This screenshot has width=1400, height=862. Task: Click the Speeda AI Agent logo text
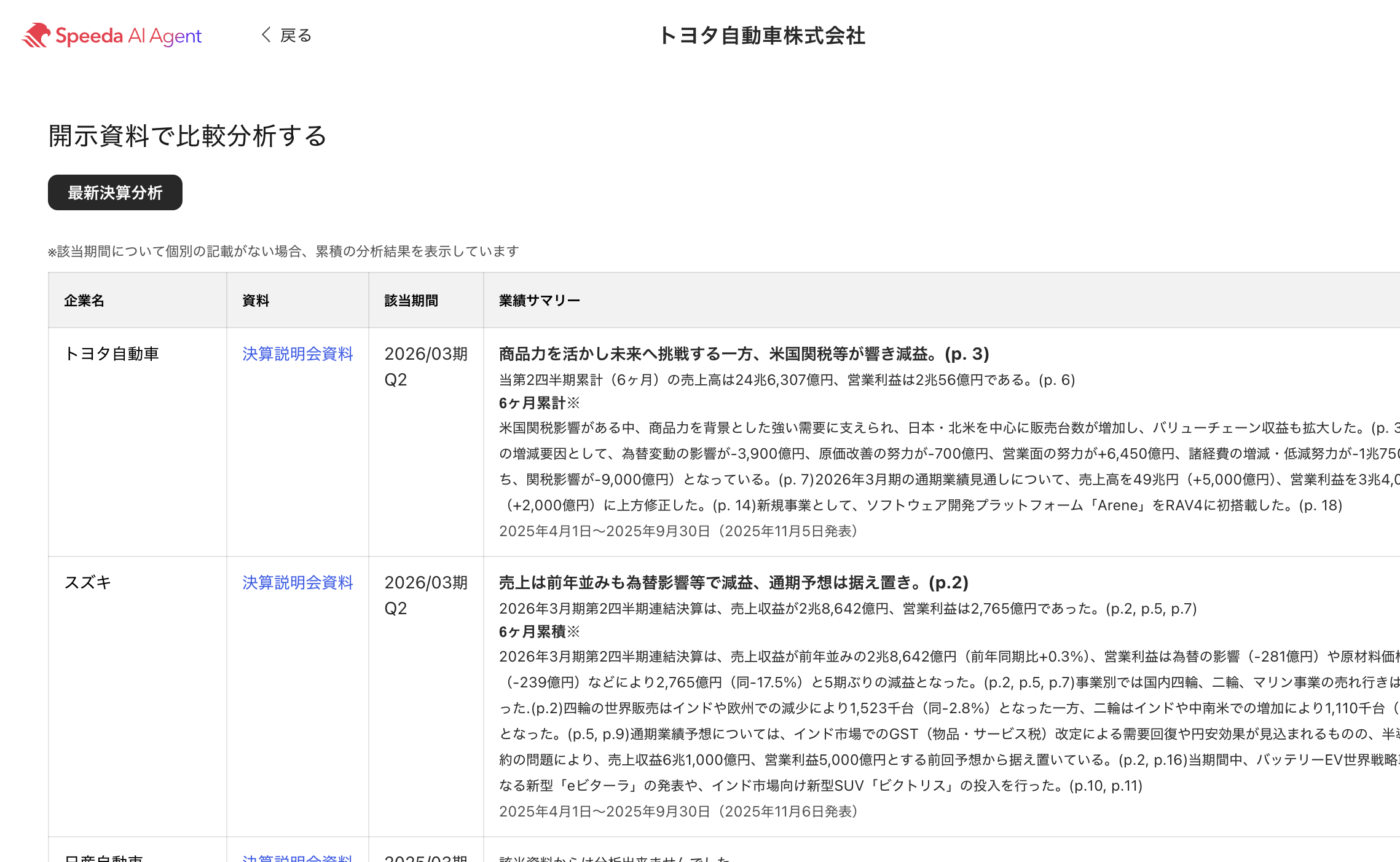[x=128, y=36]
